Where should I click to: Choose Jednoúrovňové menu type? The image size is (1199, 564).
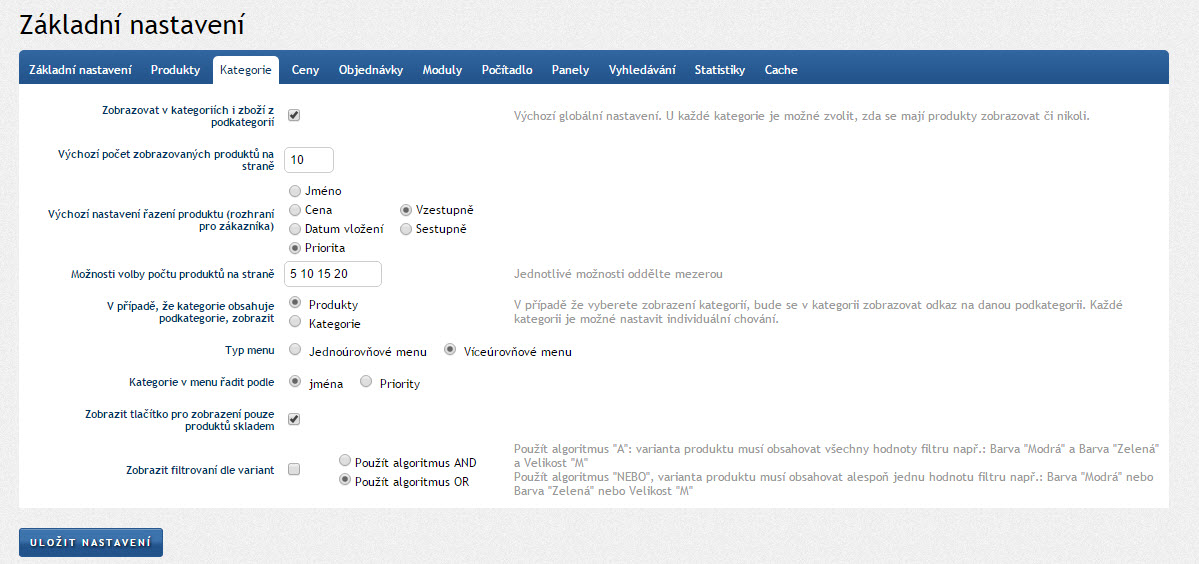(x=295, y=350)
